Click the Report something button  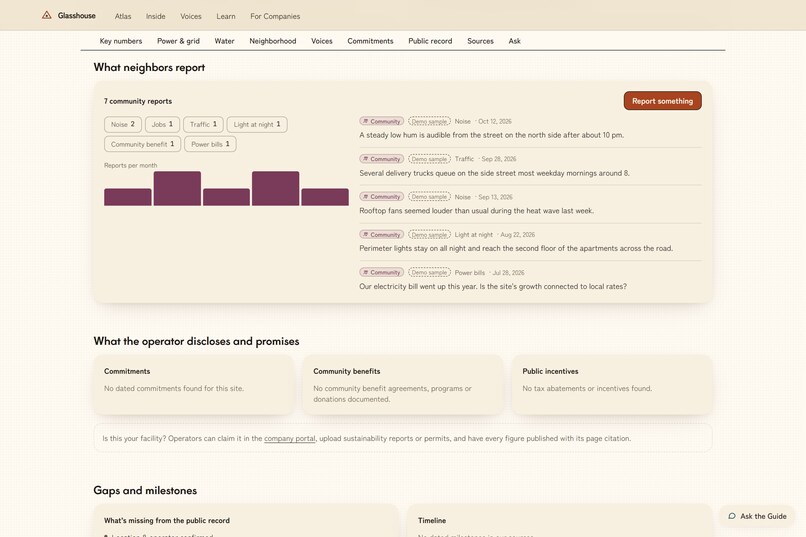pyautogui.click(x=663, y=101)
